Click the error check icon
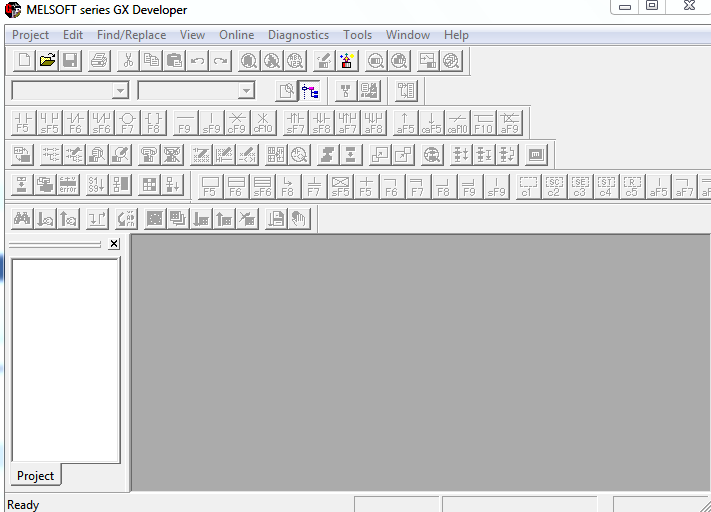This screenshot has height=512, width=711. (x=68, y=185)
